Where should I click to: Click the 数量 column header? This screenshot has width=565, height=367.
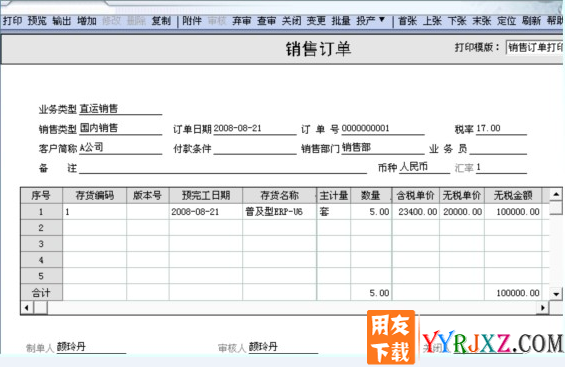pos(371,196)
